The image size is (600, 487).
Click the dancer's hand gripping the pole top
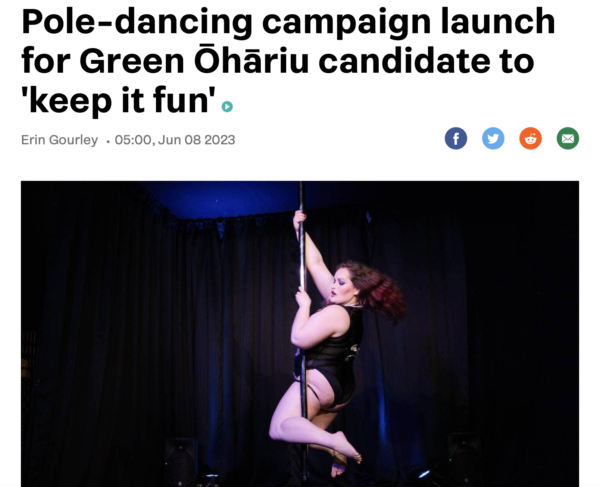tap(299, 220)
